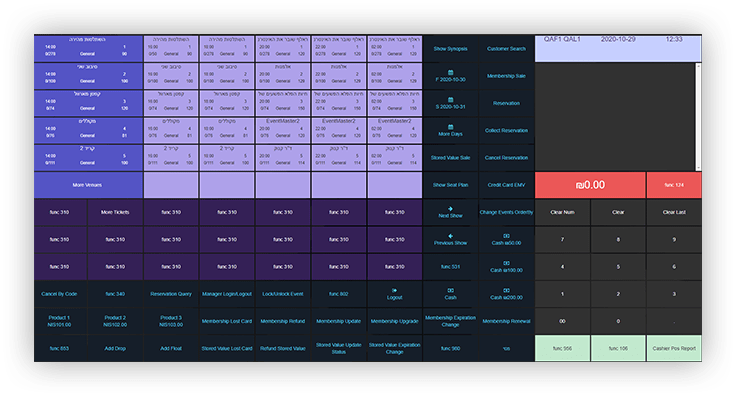Pay with the Cash button
The height and width of the screenshot is (397, 737).
pyautogui.click(x=450, y=294)
